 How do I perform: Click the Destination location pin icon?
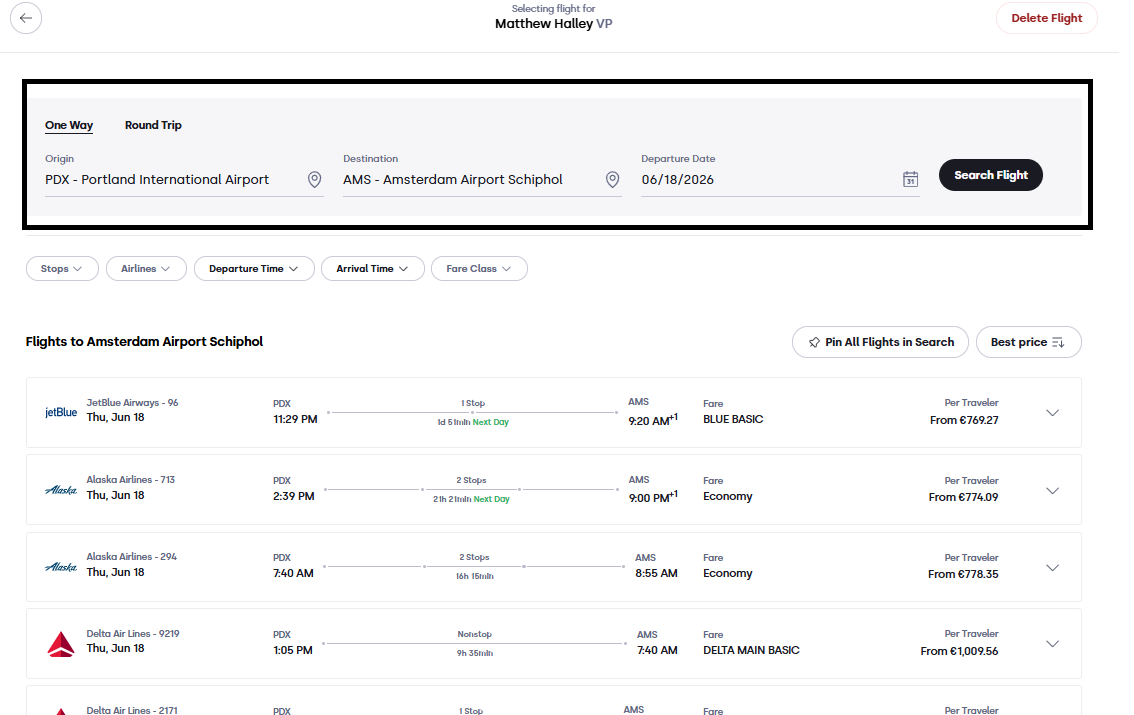pos(613,179)
